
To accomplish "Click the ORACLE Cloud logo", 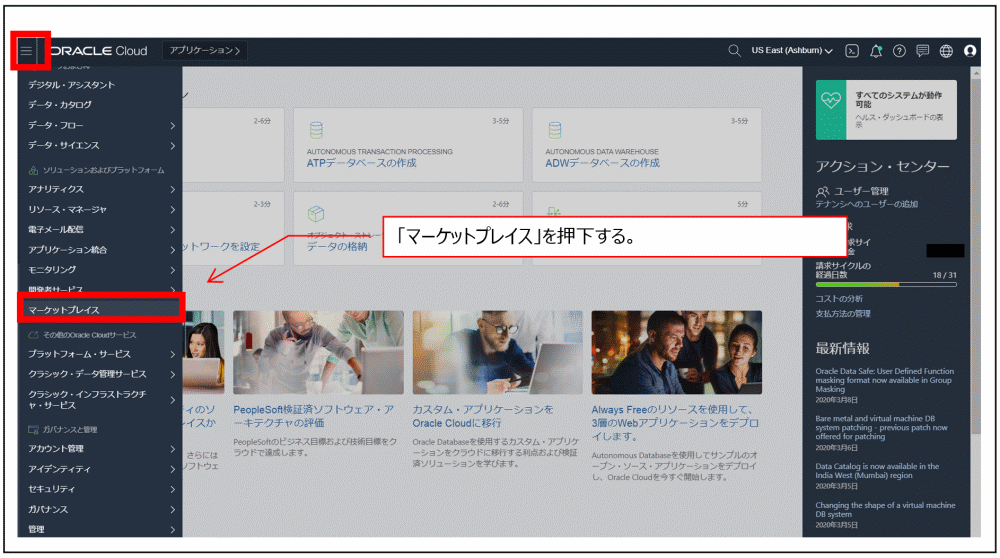I will (99, 51).
